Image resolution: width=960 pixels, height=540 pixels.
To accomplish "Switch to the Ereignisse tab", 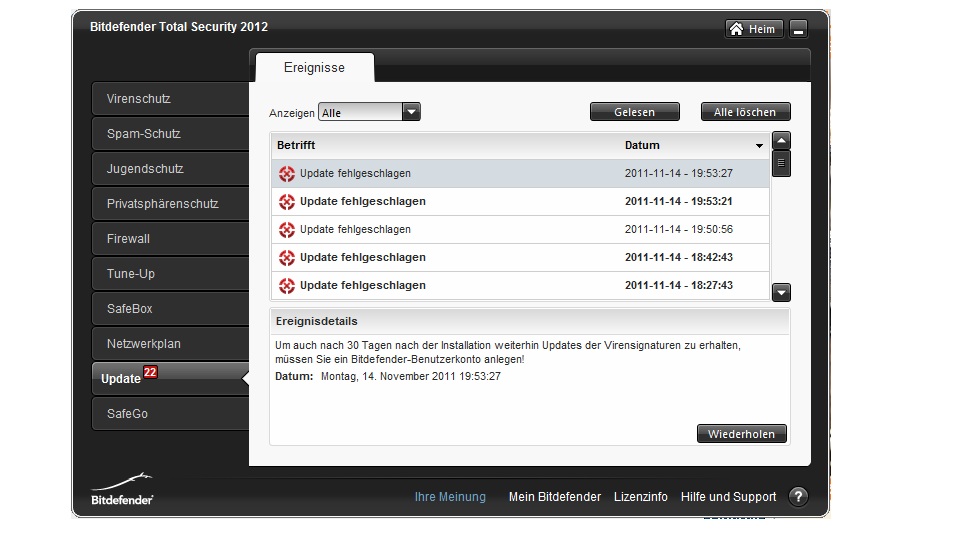I will [x=314, y=67].
